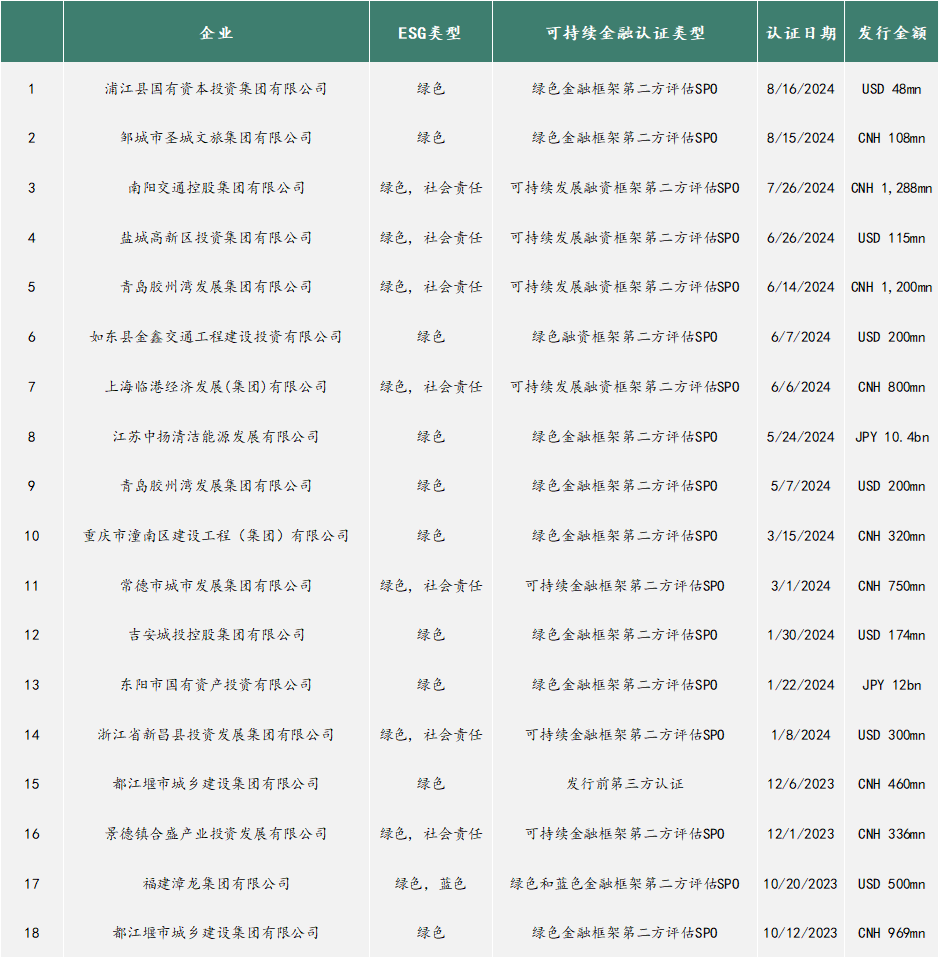The width and height of the screenshot is (940, 958).
Task: Click the 认证日期 column header
Action: click(801, 32)
